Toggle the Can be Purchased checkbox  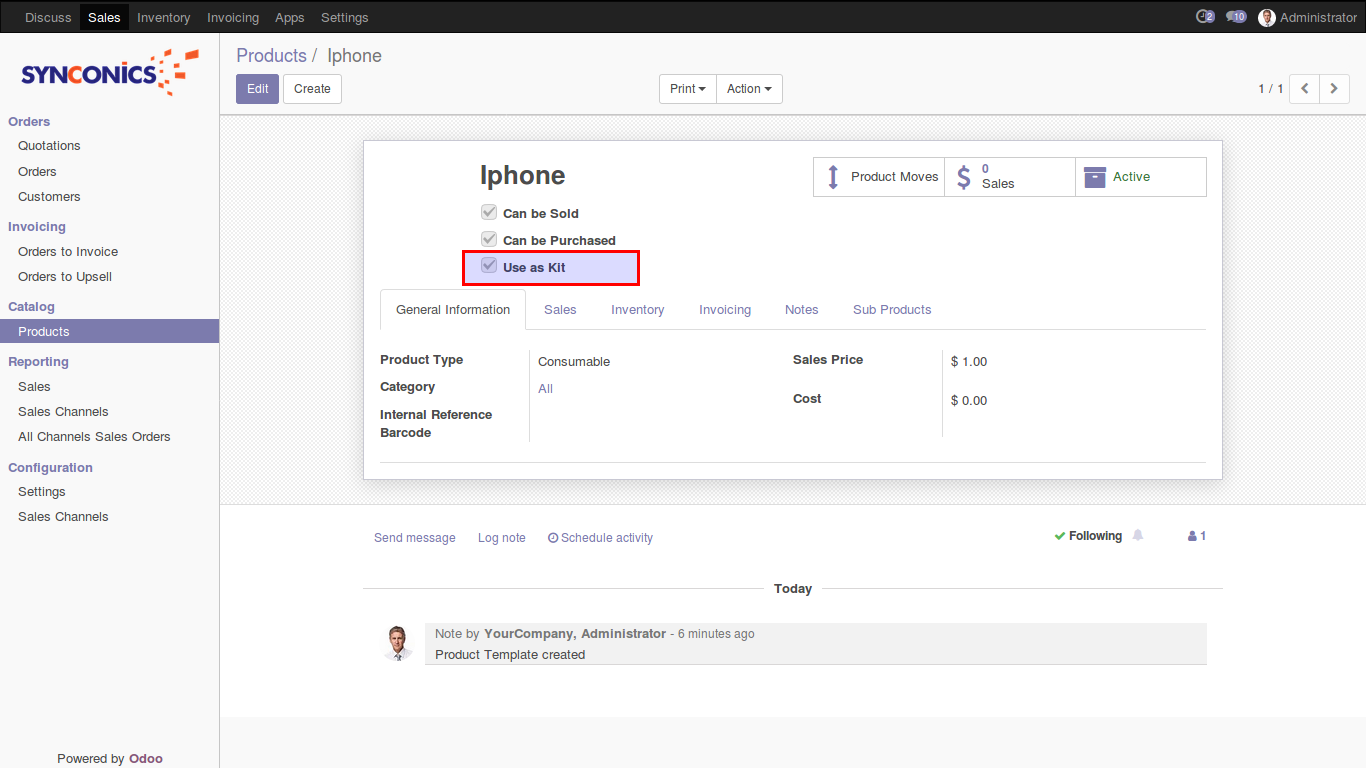click(x=489, y=239)
